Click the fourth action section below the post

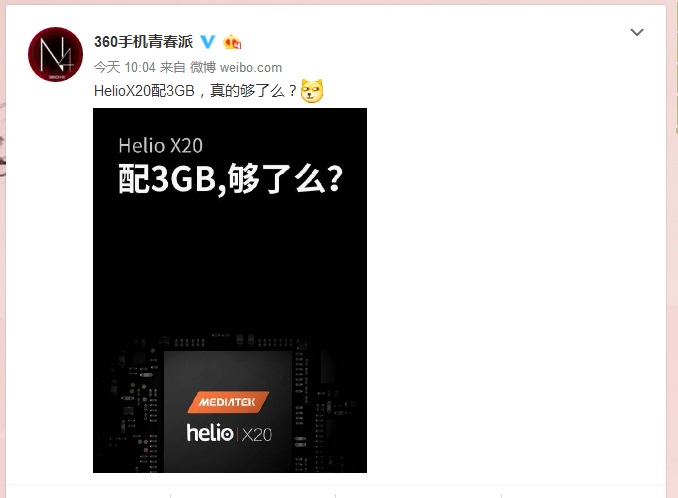[584, 492]
